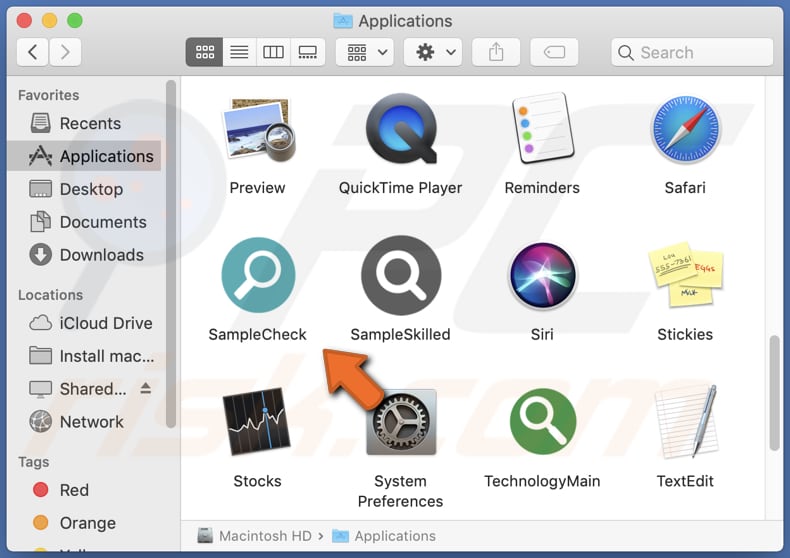Open iCloud Drive in sidebar
The image size is (790, 558).
point(105,323)
